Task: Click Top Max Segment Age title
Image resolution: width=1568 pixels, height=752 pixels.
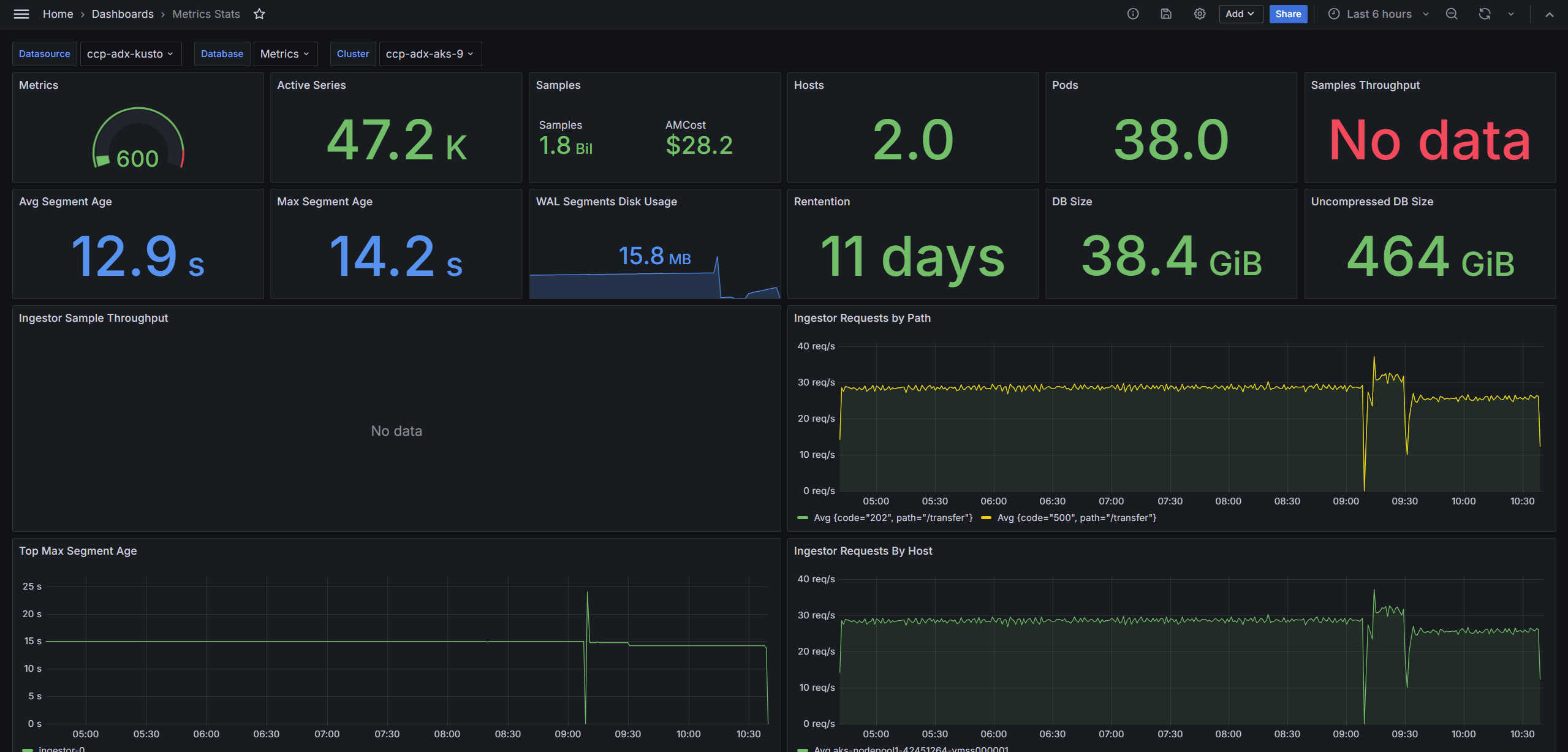Action: click(x=78, y=551)
